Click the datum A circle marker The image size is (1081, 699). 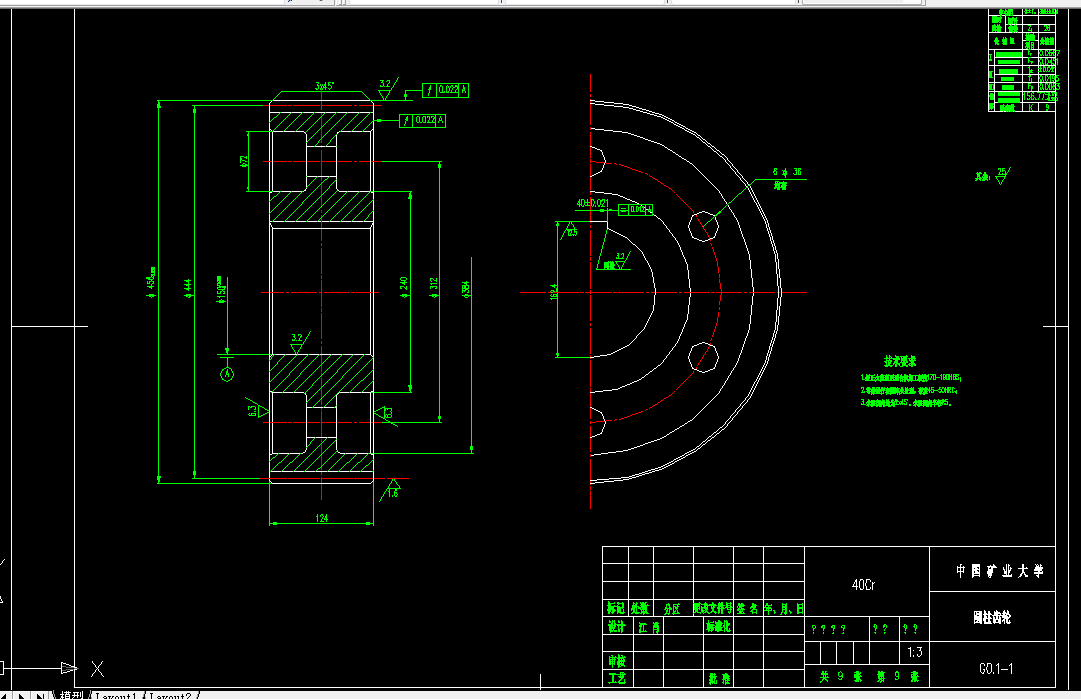(x=227, y=374)
